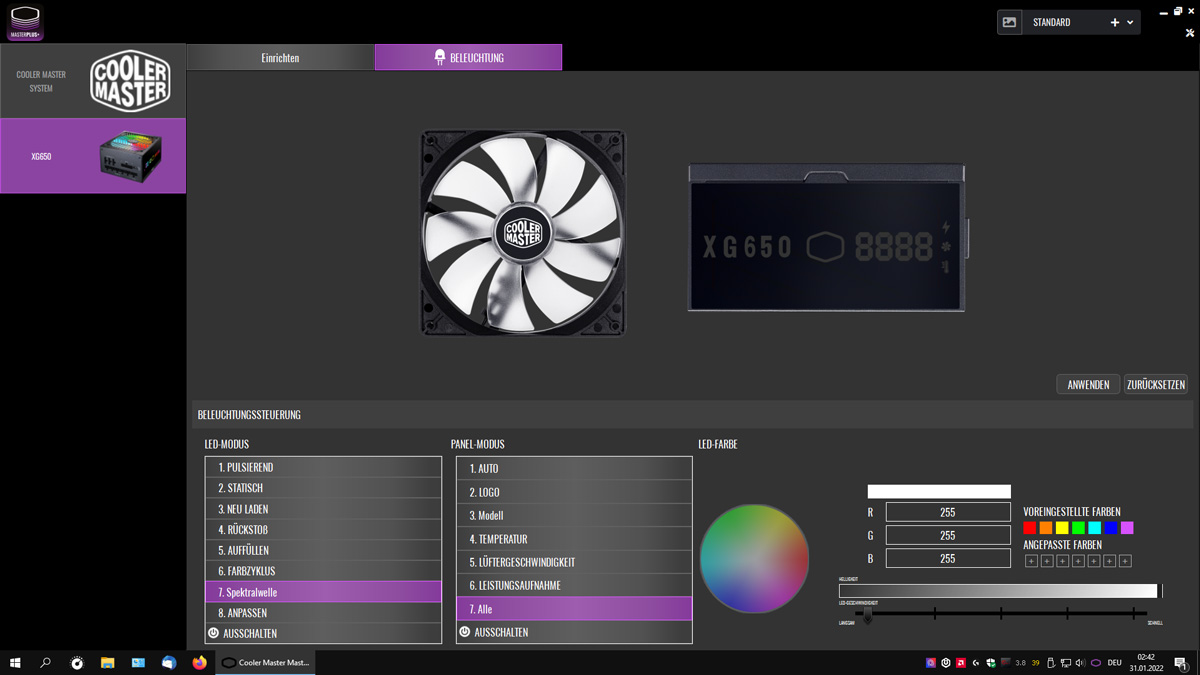Open network status tray icon
Image resolution: width=1200 pixels, height=675 pixels.
pyautogui.click(x=1066, y=663)
